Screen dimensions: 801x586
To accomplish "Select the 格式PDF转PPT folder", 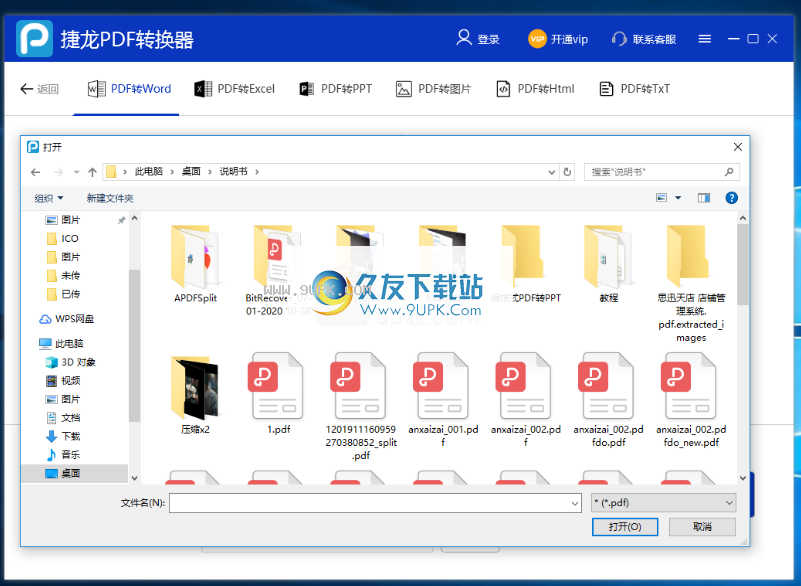I will coord(526,264).
